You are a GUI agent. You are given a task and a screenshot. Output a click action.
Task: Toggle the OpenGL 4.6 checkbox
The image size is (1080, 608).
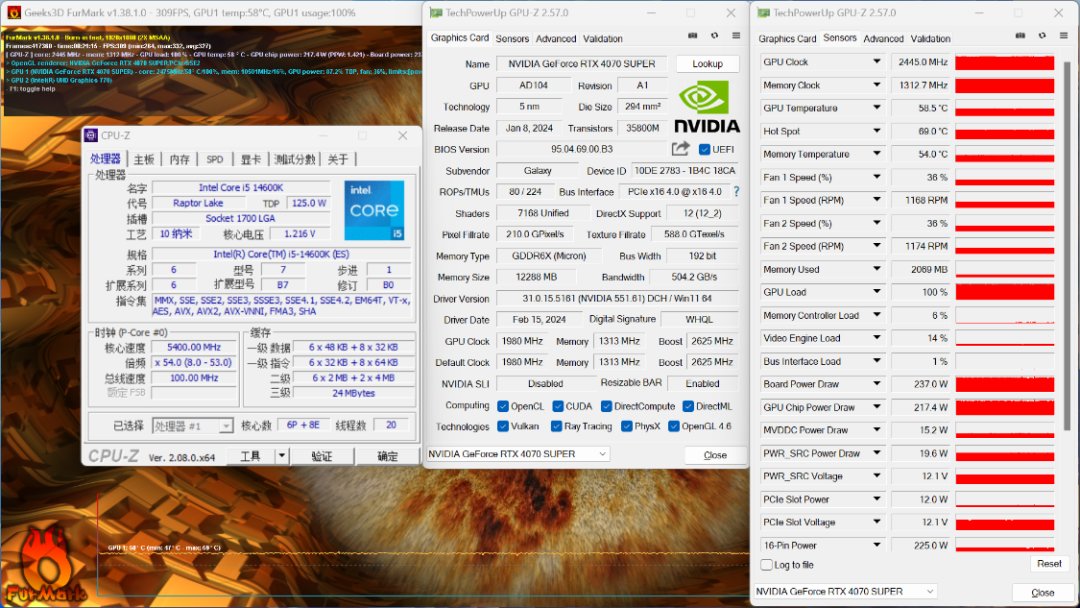coord(674,426)
